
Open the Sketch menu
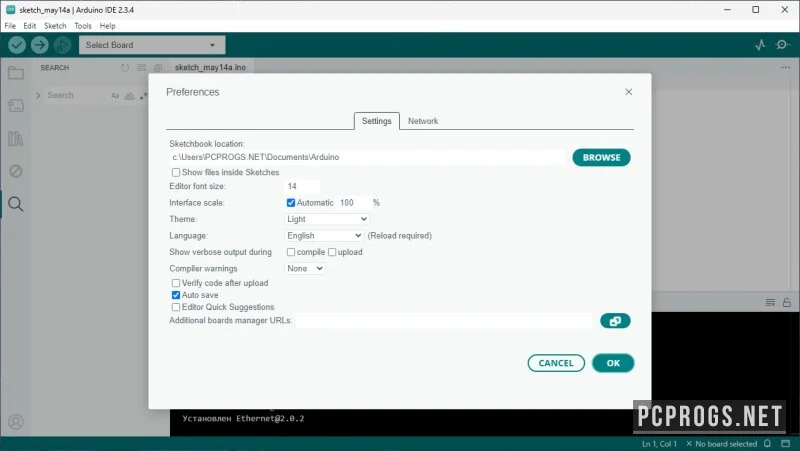coord(55,26)
